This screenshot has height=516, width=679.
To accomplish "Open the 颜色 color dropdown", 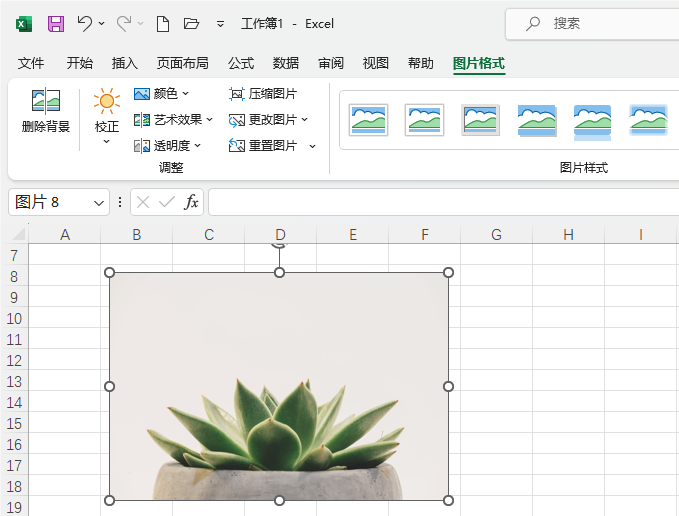I will point(162,94).
